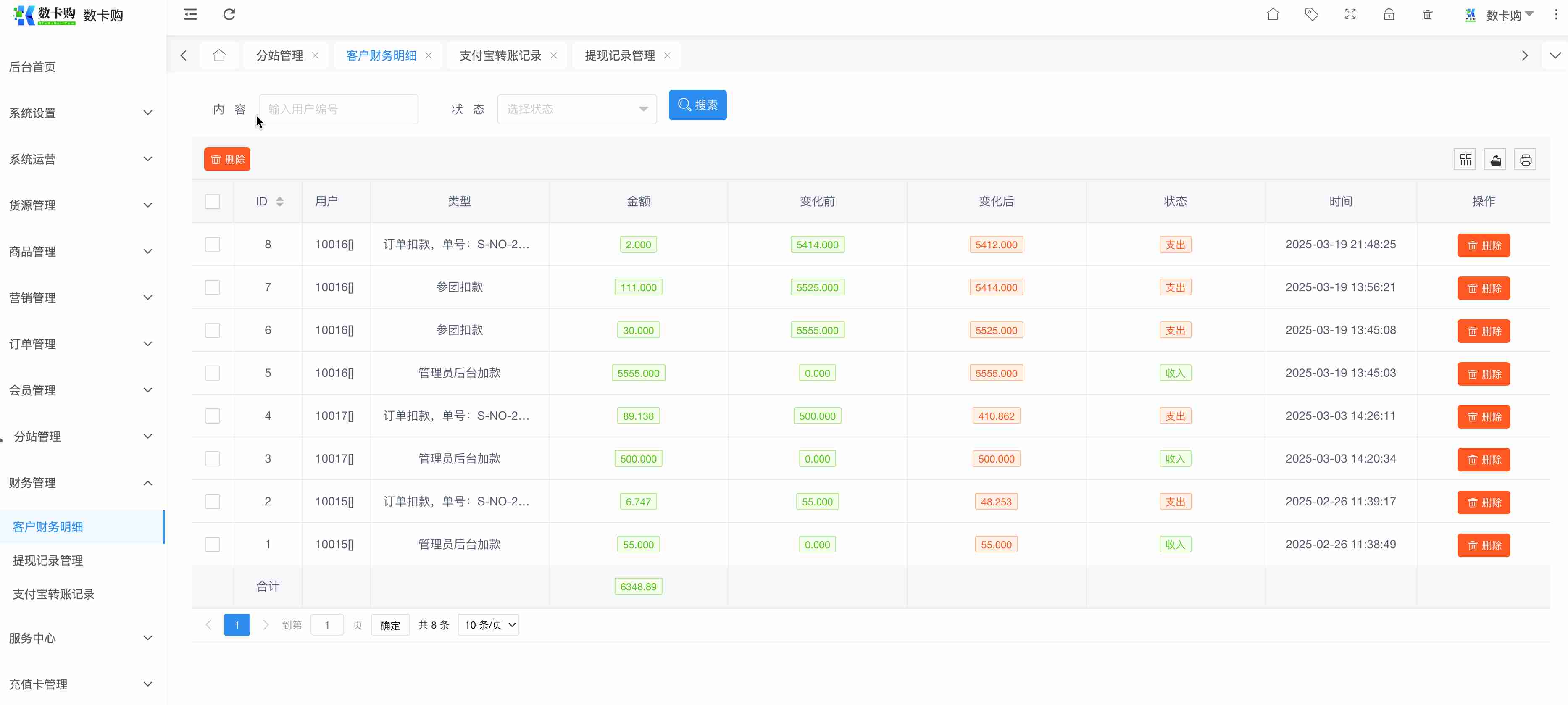Viewport: 1568px width, 705px height.
Task: Open the 选择状态 status dropdown
Action: tap(576, 110)
